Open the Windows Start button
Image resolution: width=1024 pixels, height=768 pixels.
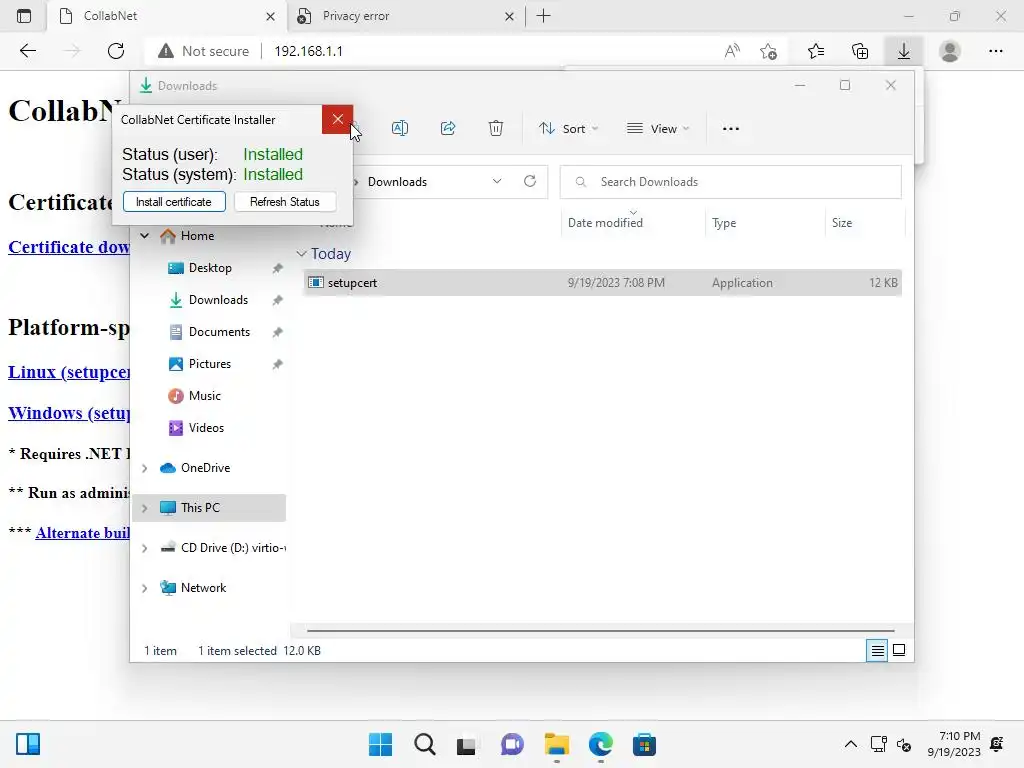click(x=380, y=744)
